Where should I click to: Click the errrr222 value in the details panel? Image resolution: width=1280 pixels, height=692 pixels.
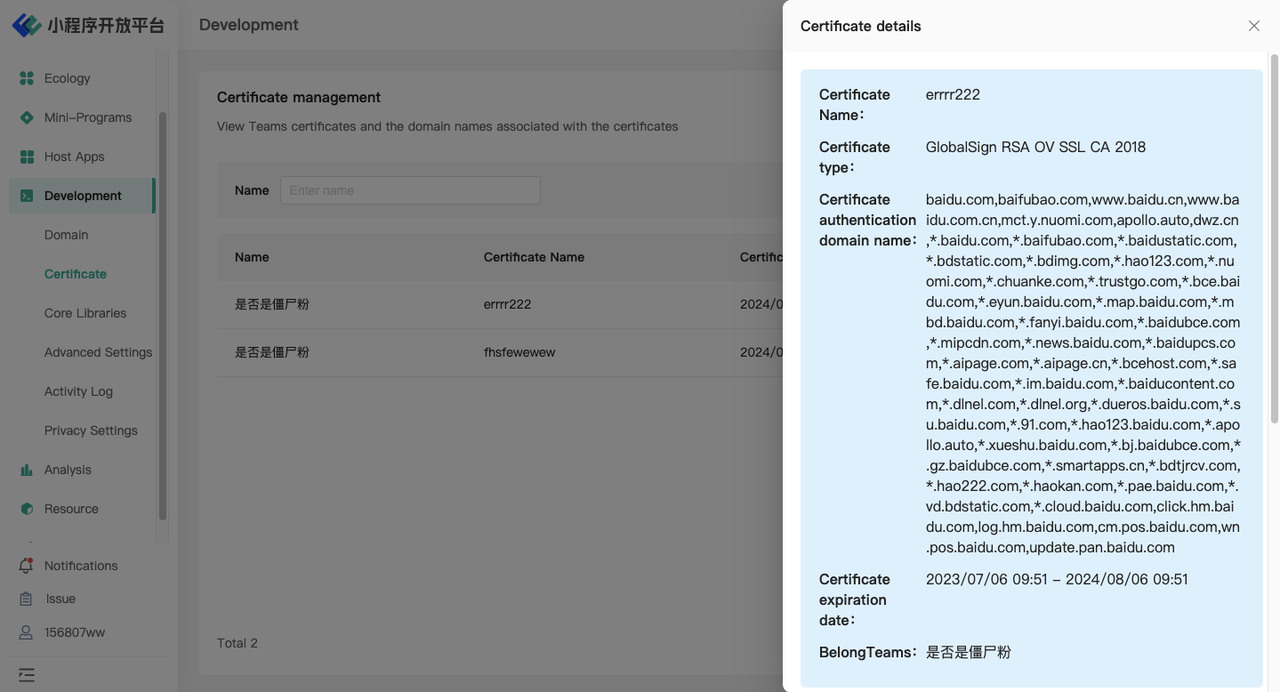(953, 94)
